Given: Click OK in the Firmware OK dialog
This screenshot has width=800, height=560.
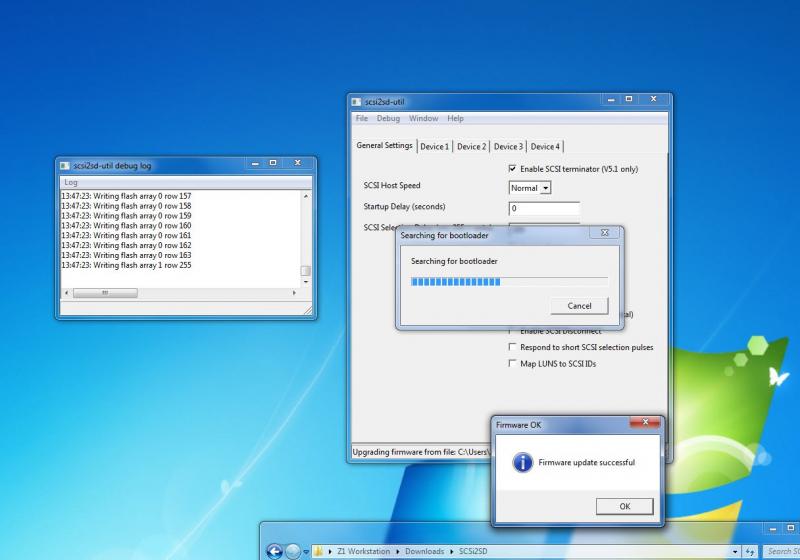Looking at the screenshot, I should pyautogui.click(x=624, y=506).
